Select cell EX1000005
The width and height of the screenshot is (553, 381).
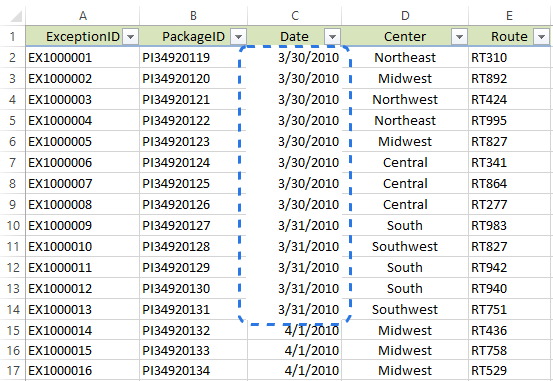click(83, 141)
